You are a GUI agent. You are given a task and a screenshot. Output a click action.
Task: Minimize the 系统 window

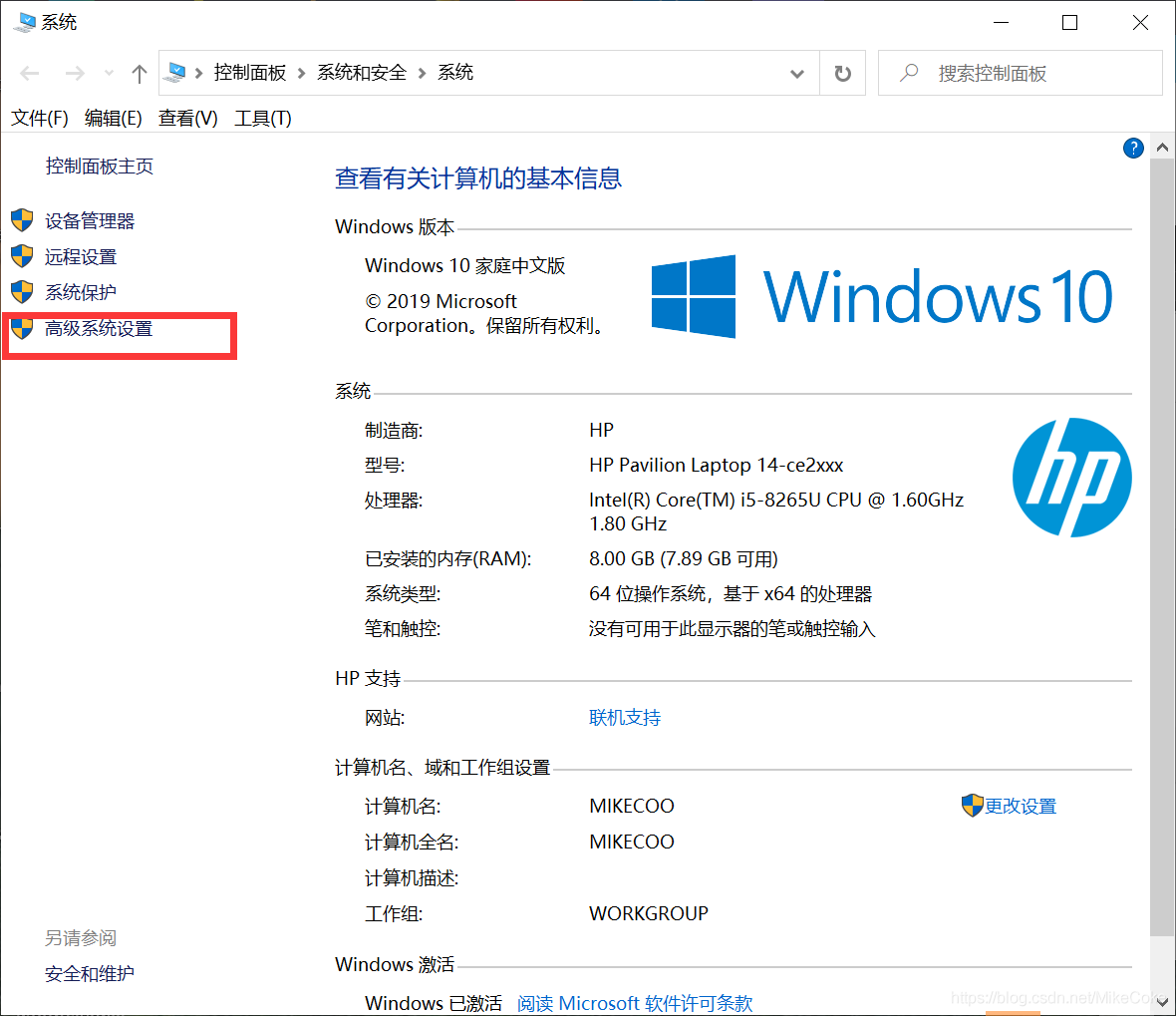[1001, 23]
